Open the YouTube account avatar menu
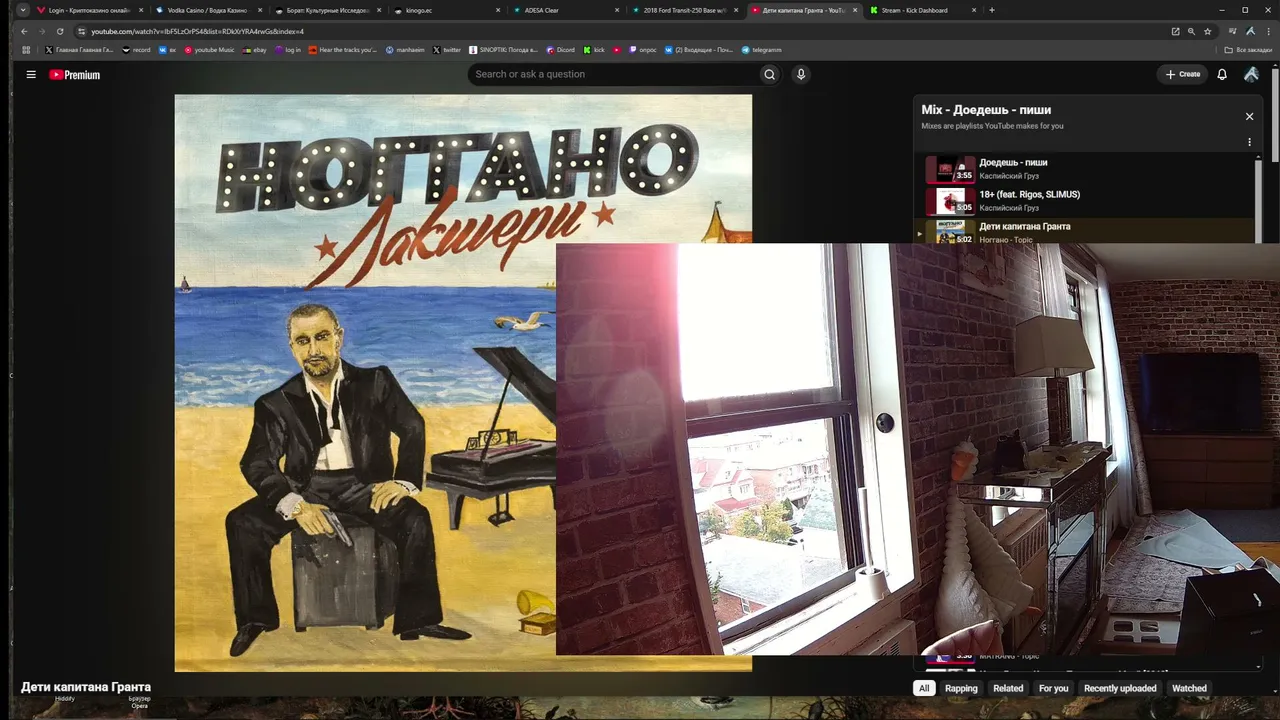Viewport: 1280px width, 720px height. coord(1251,74)
